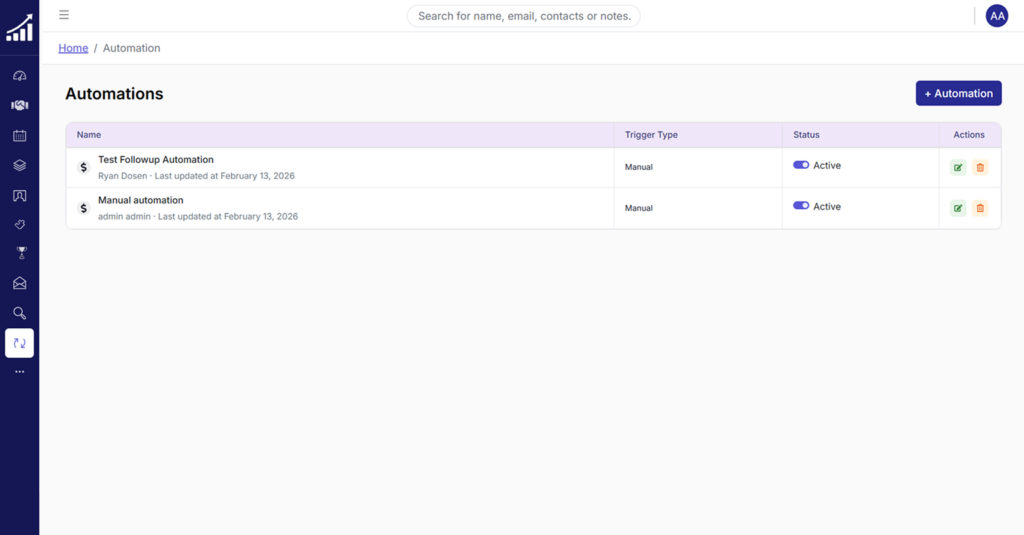
Task: Click the stacked layers icon in sidebar
Action: pyautogui.click(x=19, y=165)
